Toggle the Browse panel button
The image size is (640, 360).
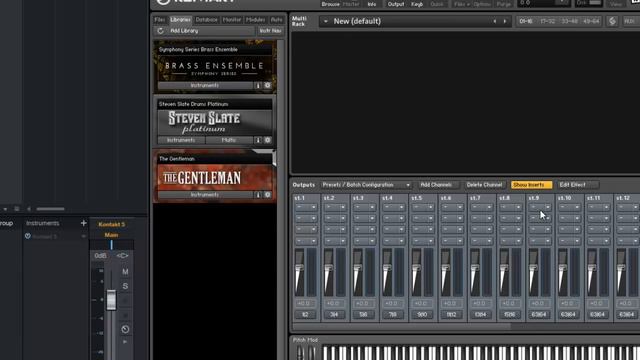point(330,4)
